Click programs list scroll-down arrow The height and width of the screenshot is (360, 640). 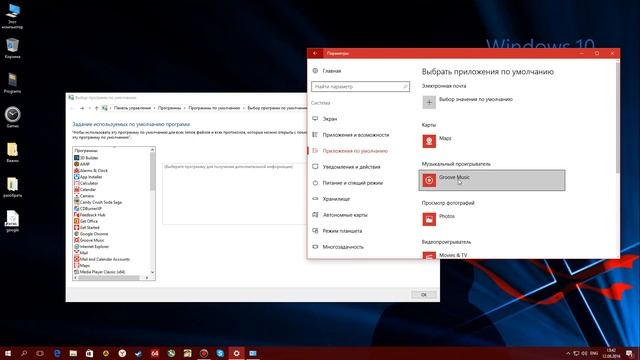click(x=153, y=272)
